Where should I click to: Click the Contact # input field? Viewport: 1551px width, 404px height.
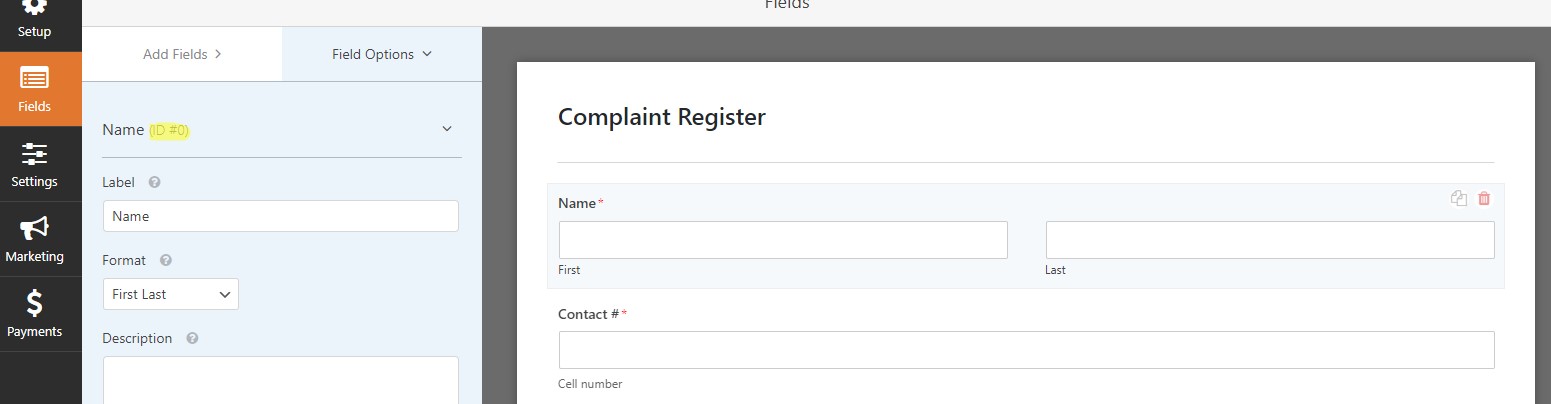coord(1027,350)
